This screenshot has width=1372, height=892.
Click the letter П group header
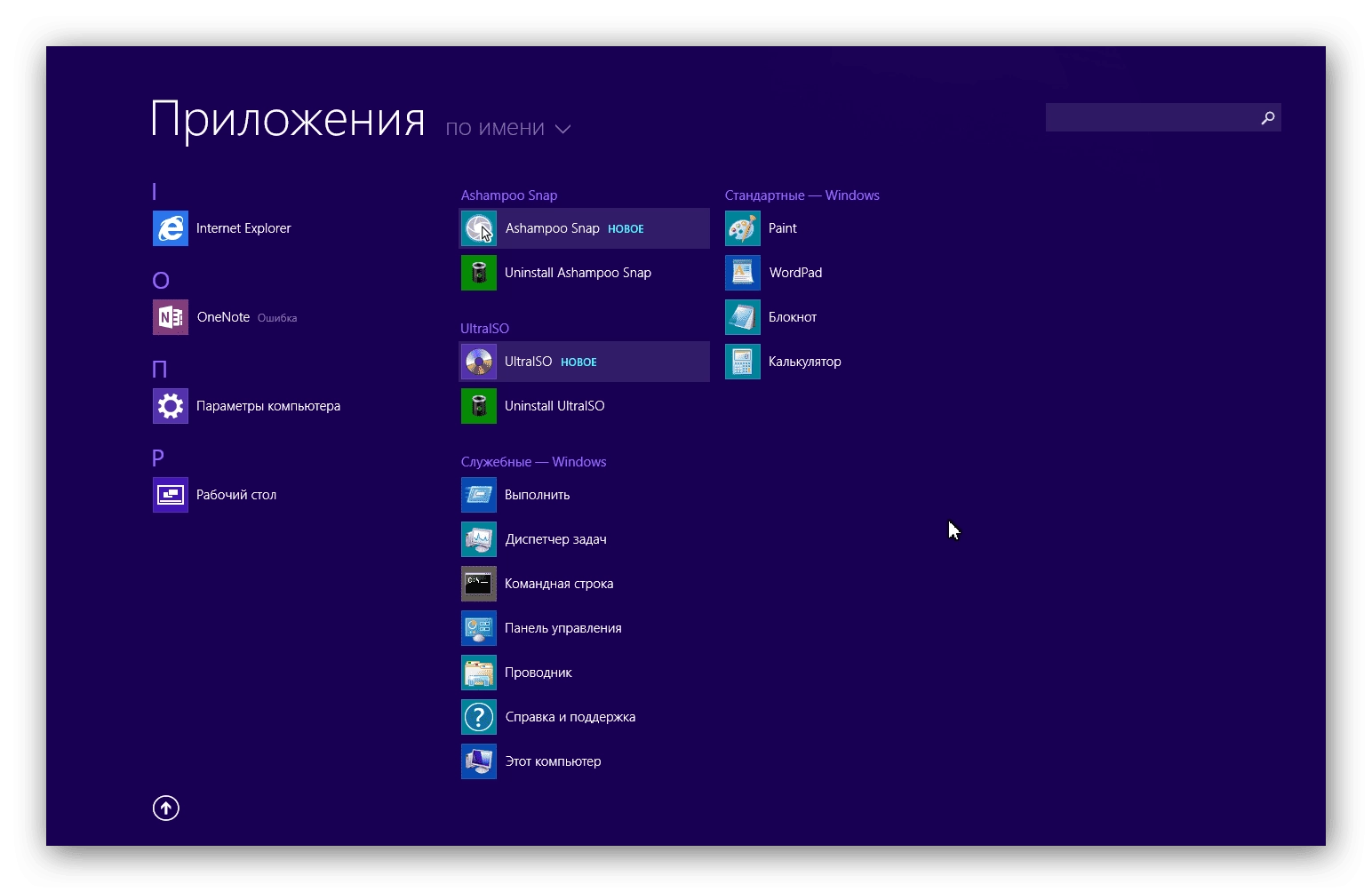click(x=160, y=369)
